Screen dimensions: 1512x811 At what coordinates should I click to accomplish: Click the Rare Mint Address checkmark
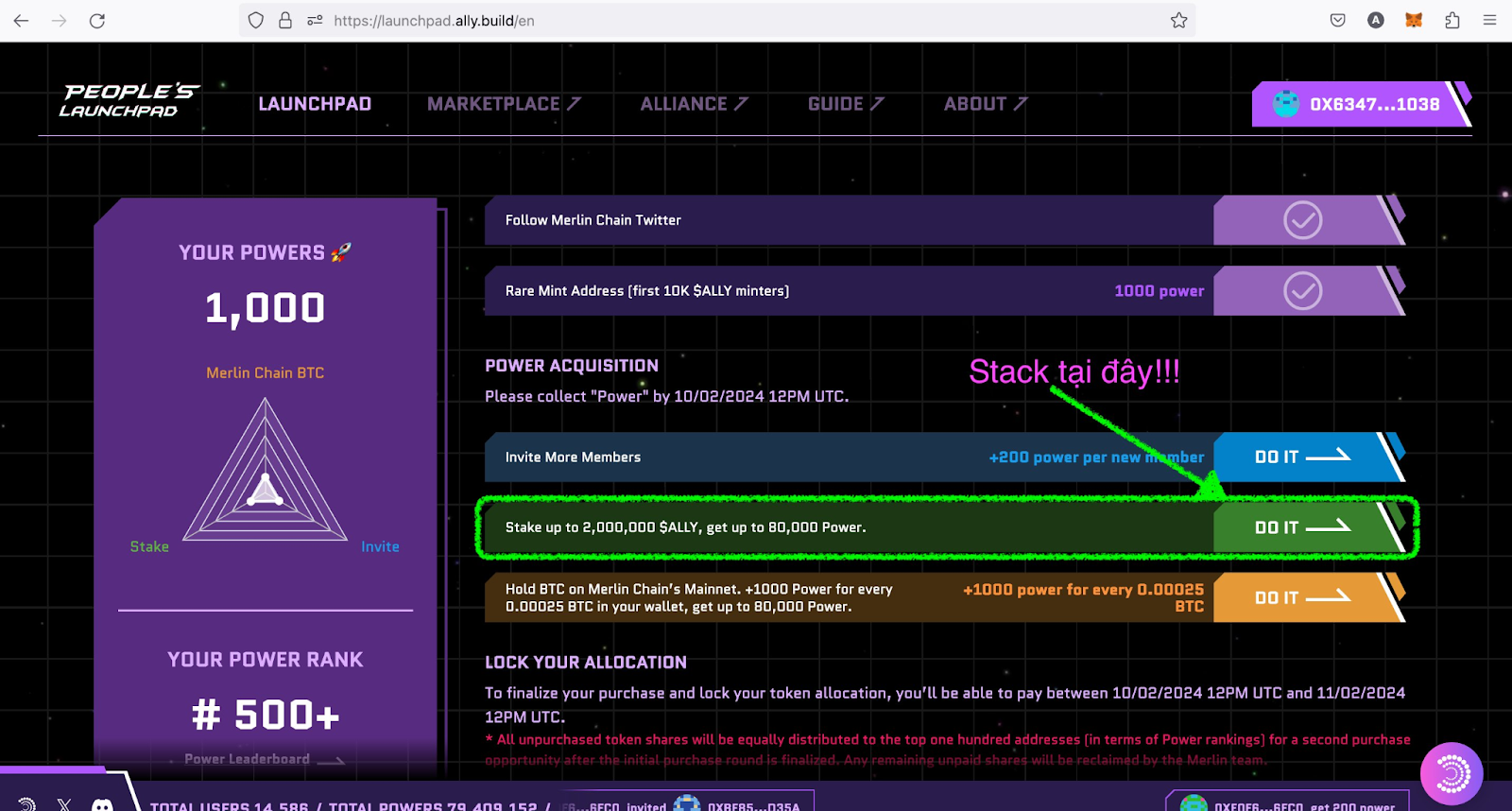click(1302, 291)
